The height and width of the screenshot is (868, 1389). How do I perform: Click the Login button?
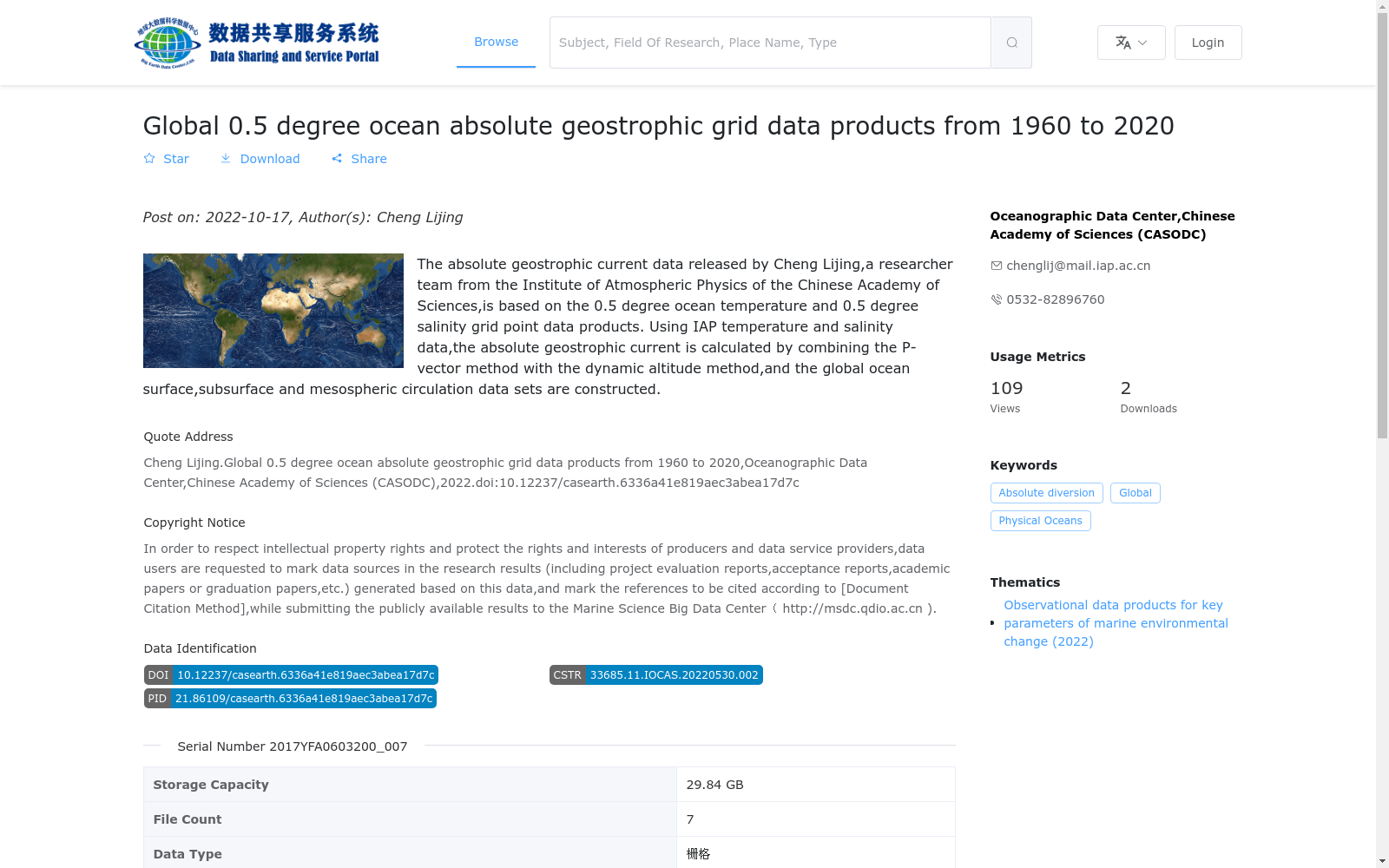click(x=1208, y=43)
